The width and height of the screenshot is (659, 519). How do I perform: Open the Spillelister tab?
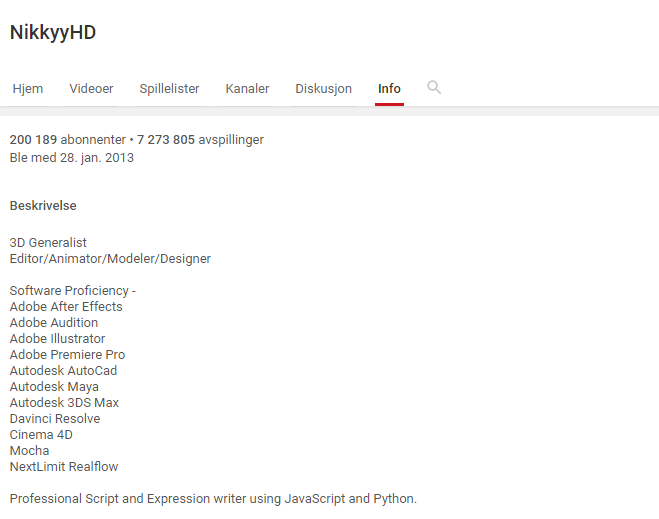pyautogui.click(x=169, y=89)
